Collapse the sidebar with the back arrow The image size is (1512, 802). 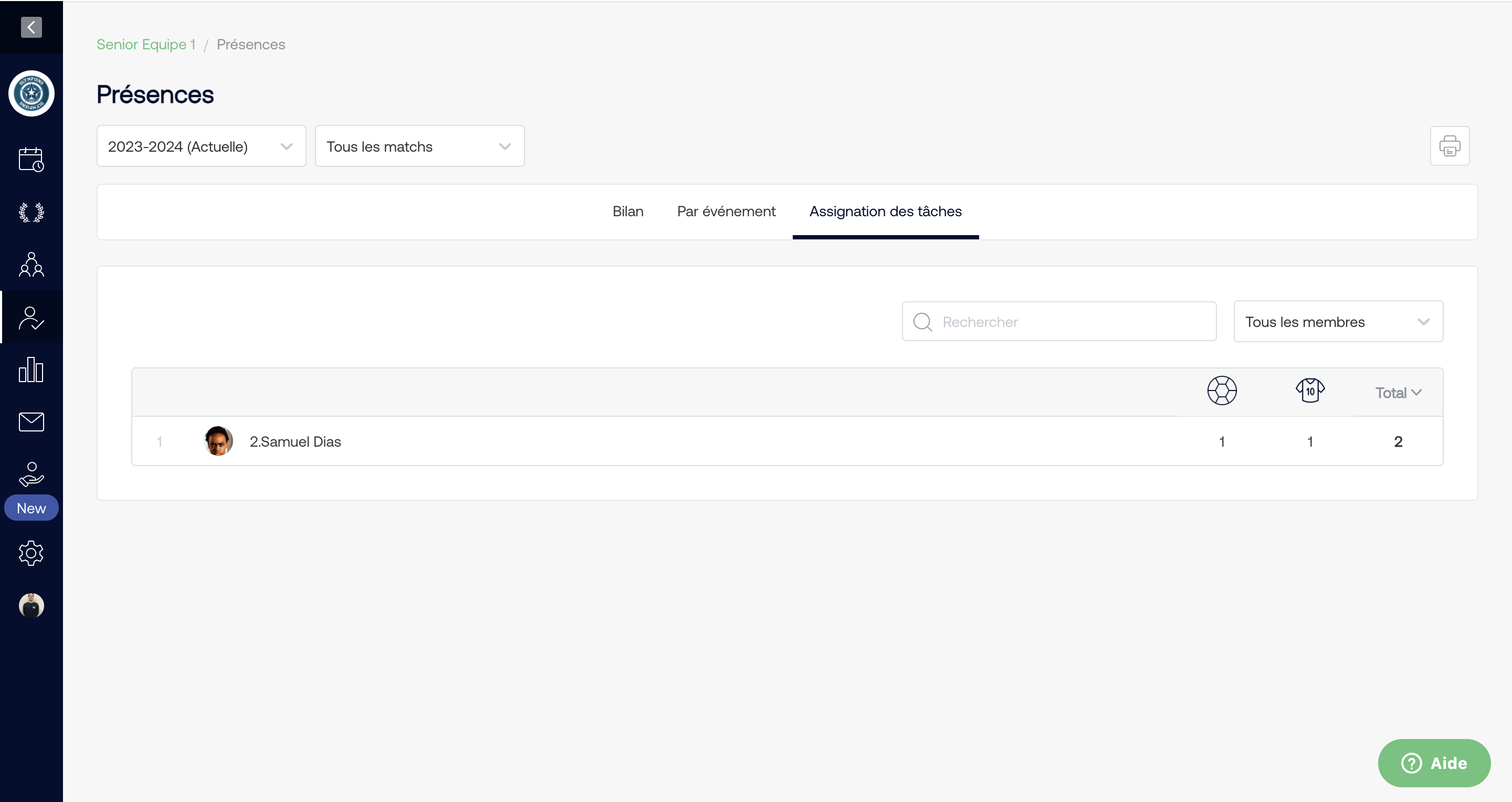pyautogui.click(x=31, y=27)
